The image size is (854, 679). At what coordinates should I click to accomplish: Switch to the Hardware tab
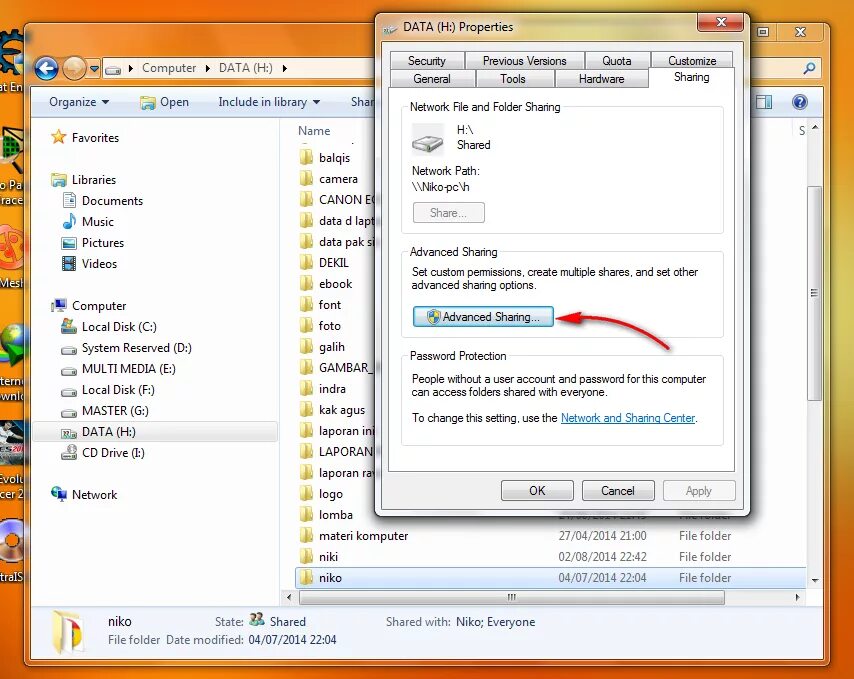602,79
